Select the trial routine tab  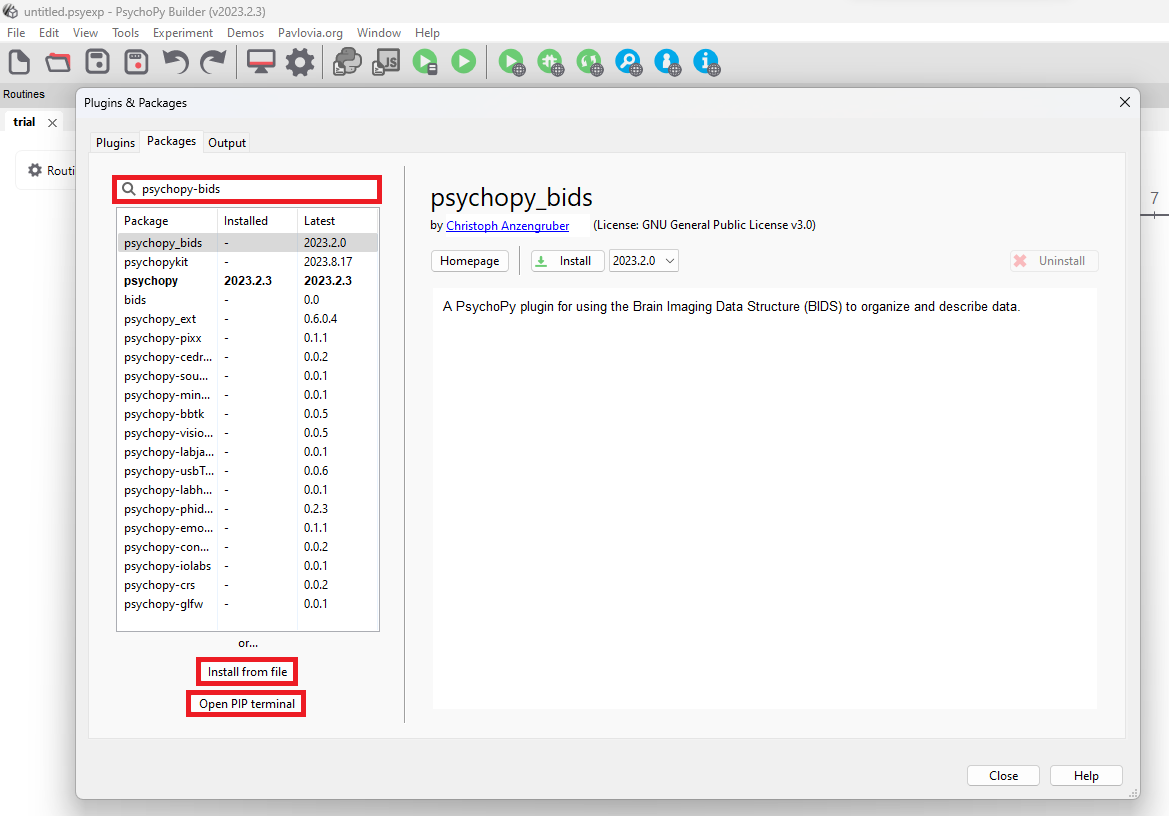tap(24, 122)
